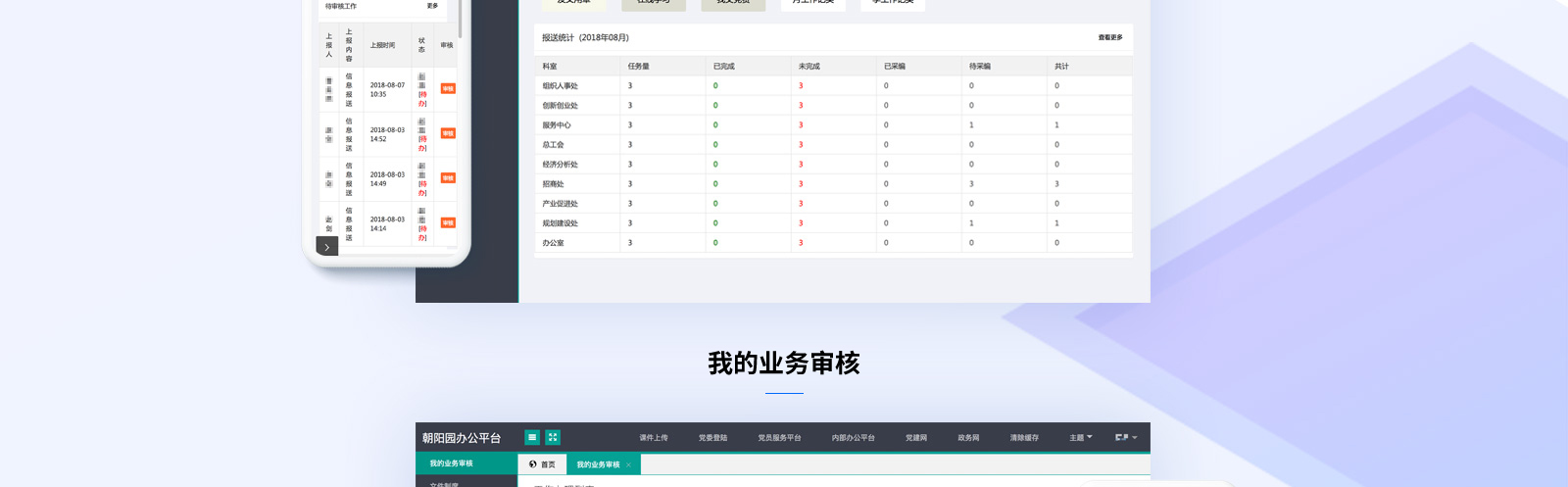Click the green menu collapse icon
1568x487 pixels.
point(532,437)
